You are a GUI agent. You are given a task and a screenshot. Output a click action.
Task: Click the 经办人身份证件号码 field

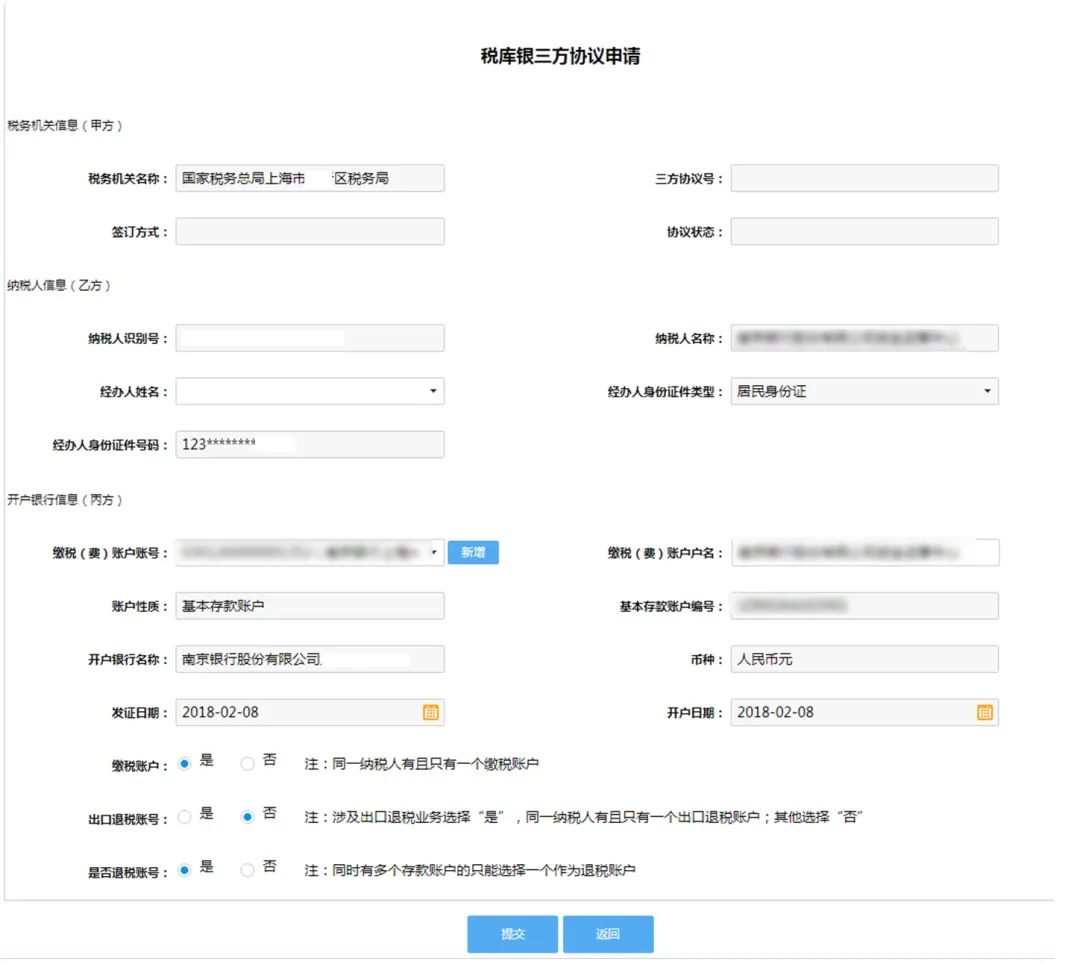click(310, 445)
